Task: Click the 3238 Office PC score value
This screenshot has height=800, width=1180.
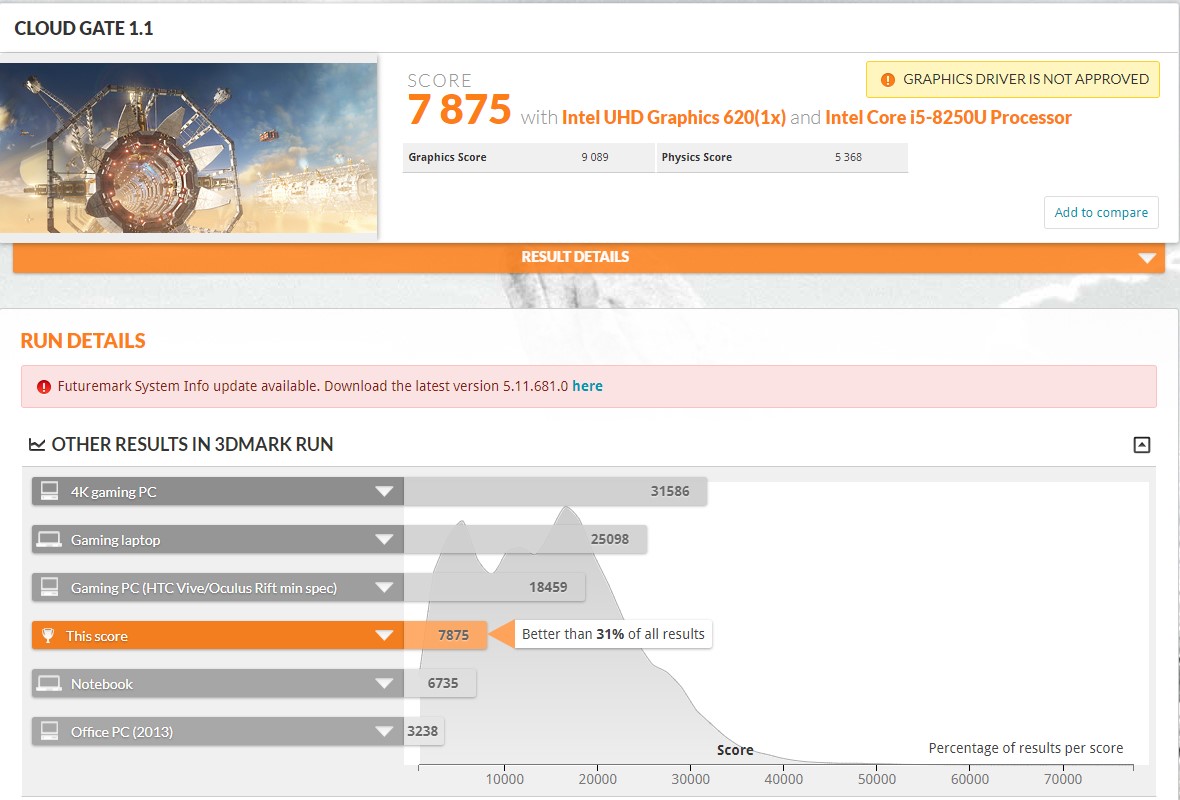Action: 422,732
